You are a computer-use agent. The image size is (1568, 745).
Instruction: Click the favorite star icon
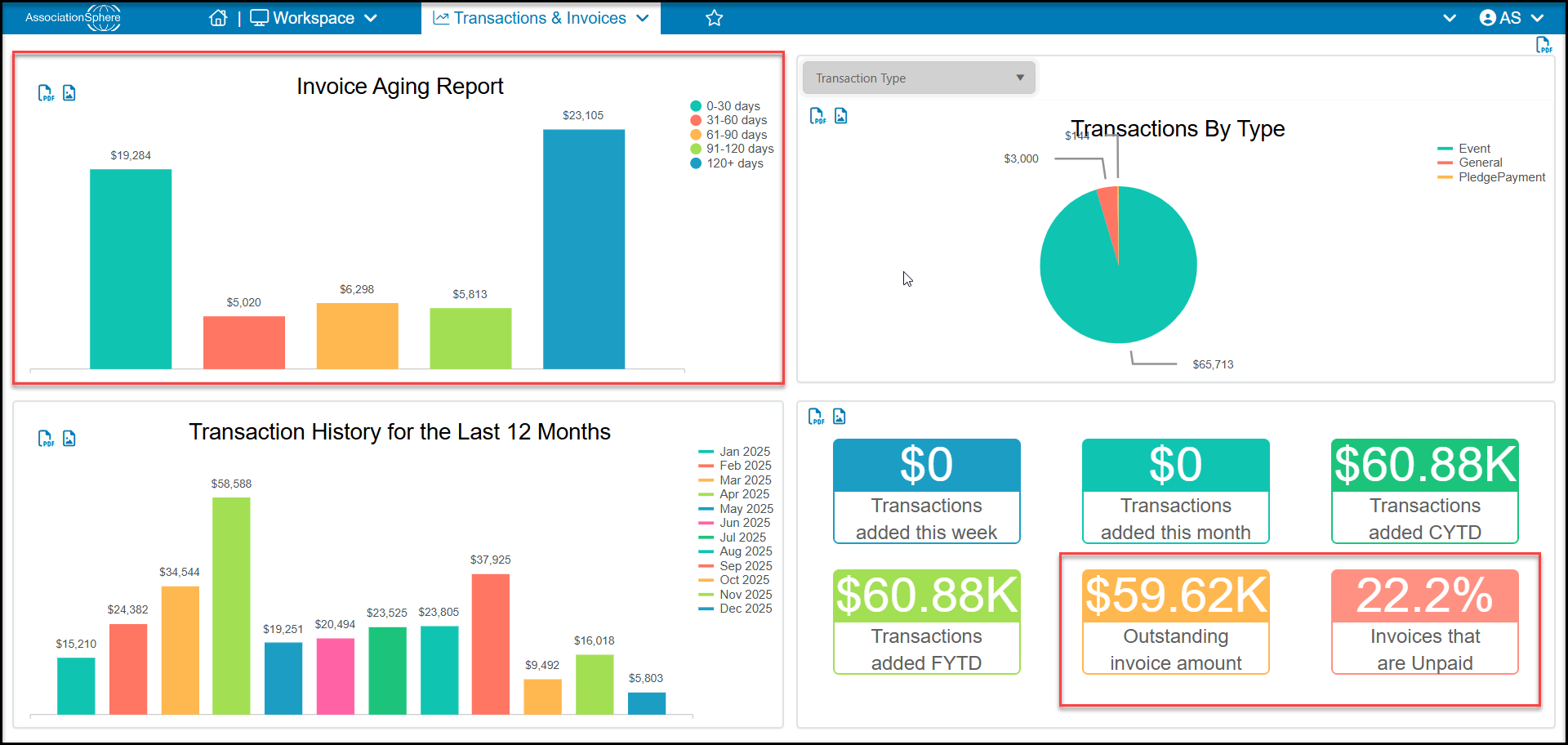715,18
